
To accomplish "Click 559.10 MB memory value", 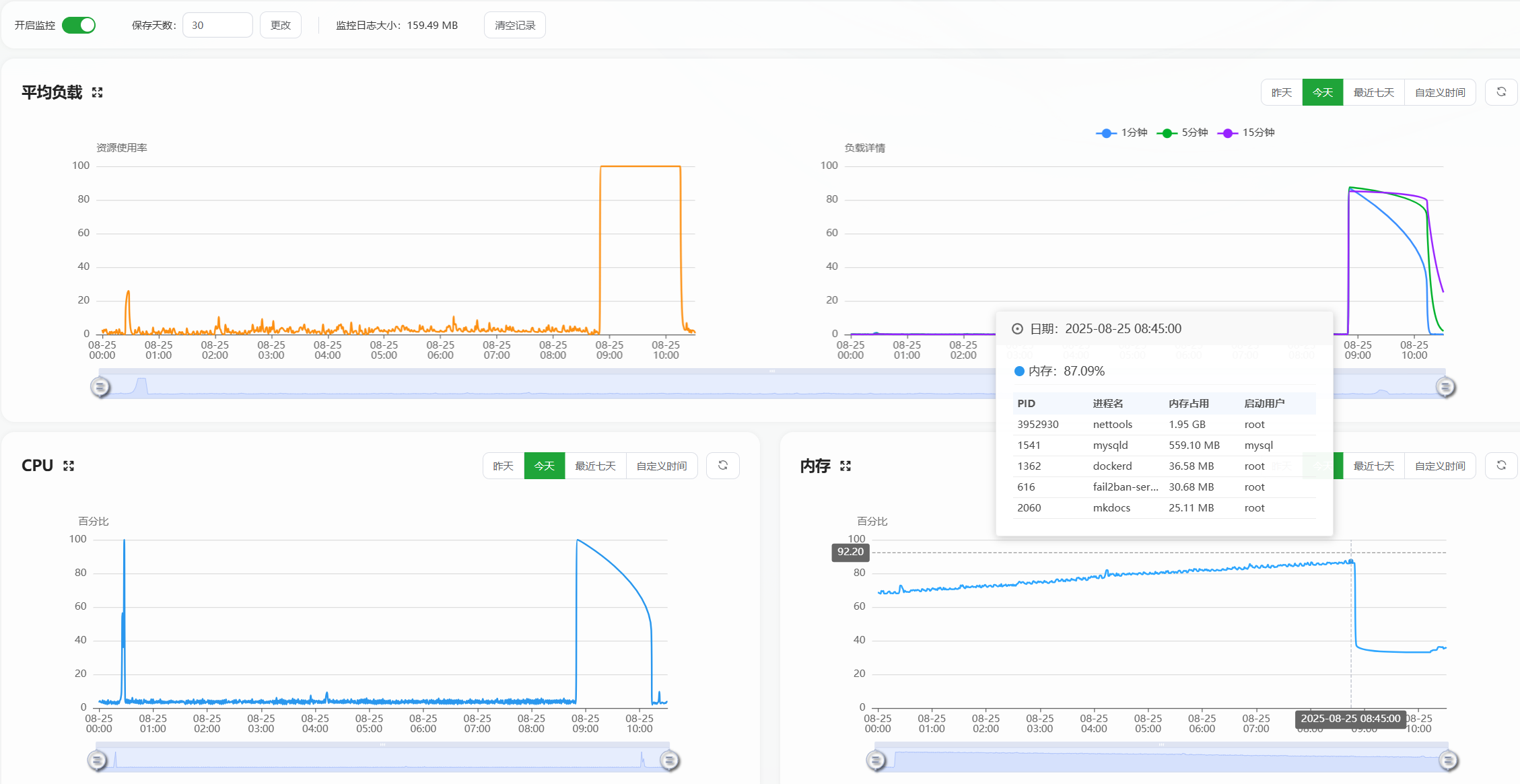I will 1194,446.
